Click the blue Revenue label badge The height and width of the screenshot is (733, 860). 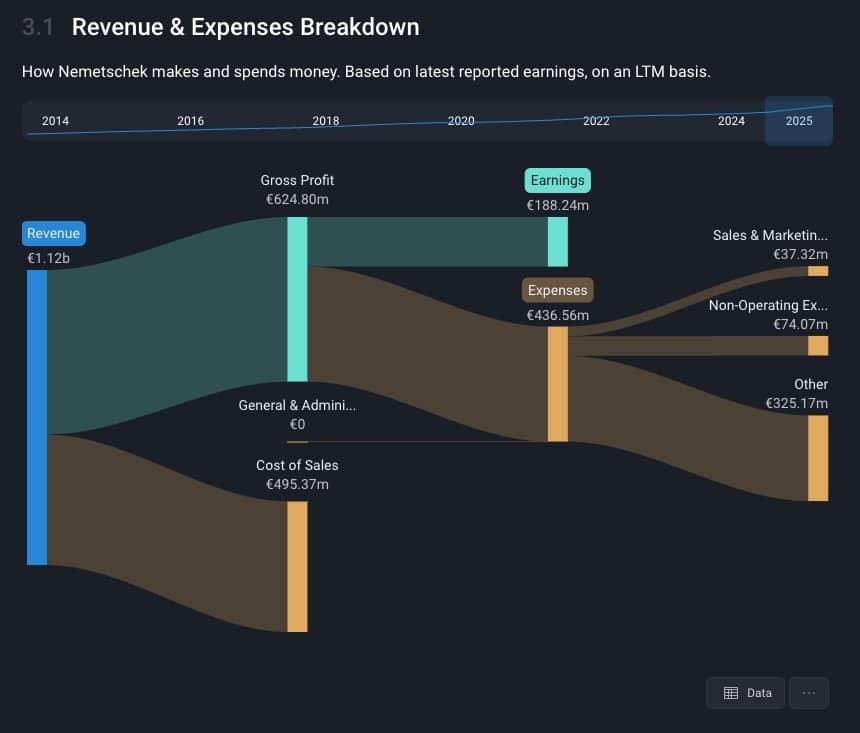click(54, 233)
